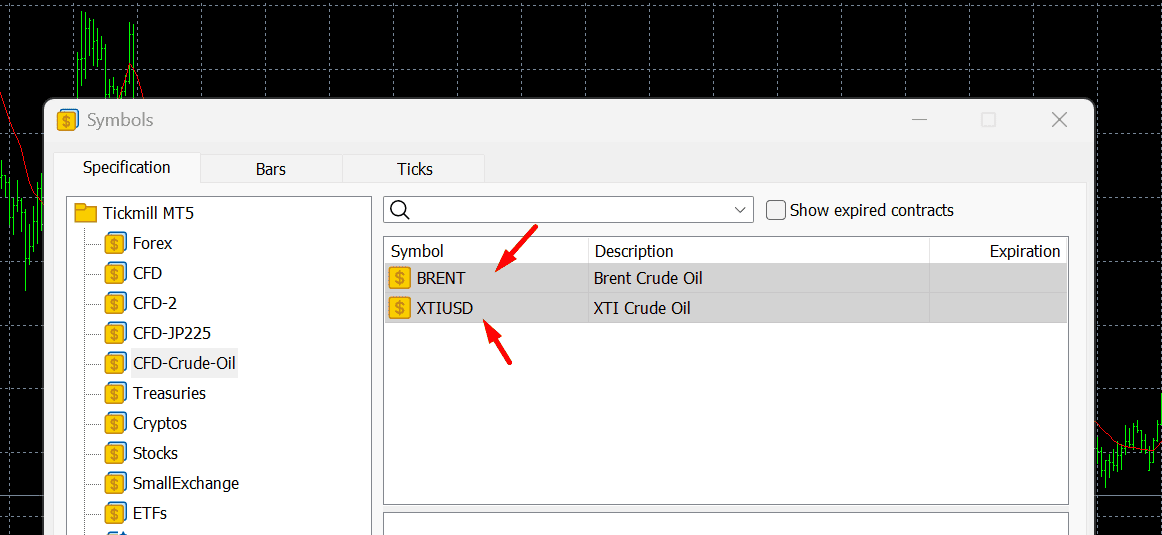1162x535 pixels.
Task: Select CFD-Crude-Oil group in the tree
Action: (x=185, y=363)
